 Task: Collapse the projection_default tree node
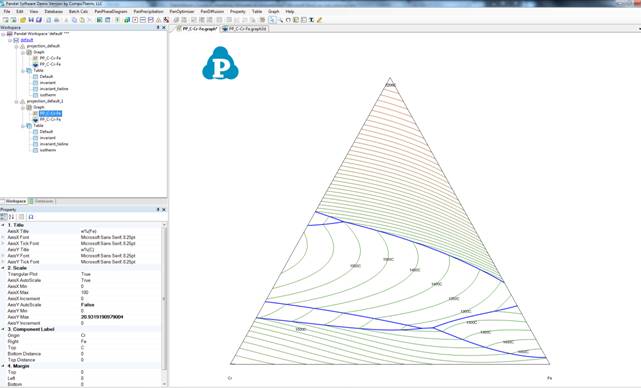click(x=16, y=46)
